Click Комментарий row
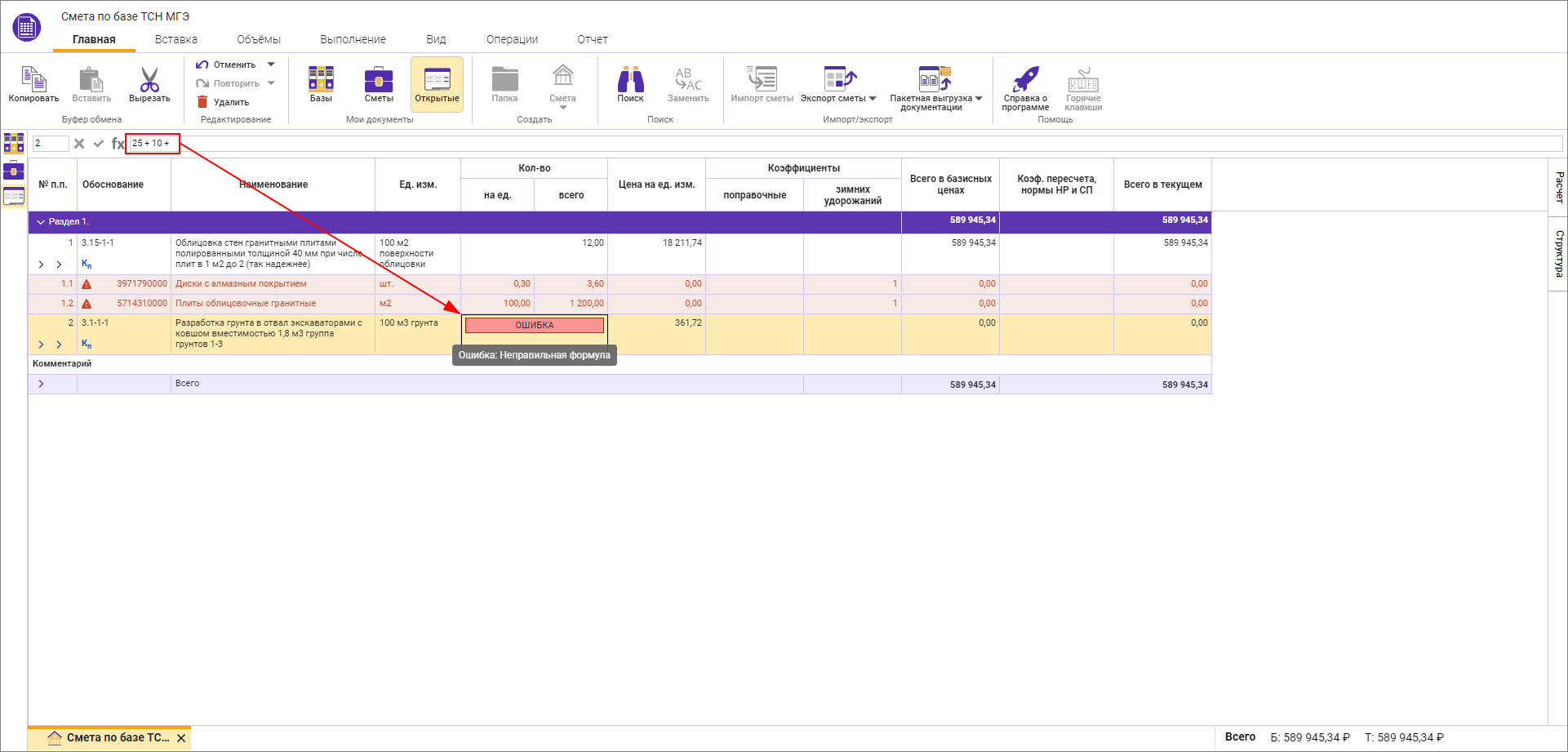Viewport: 1568px width, 752px height. point(620,364)
